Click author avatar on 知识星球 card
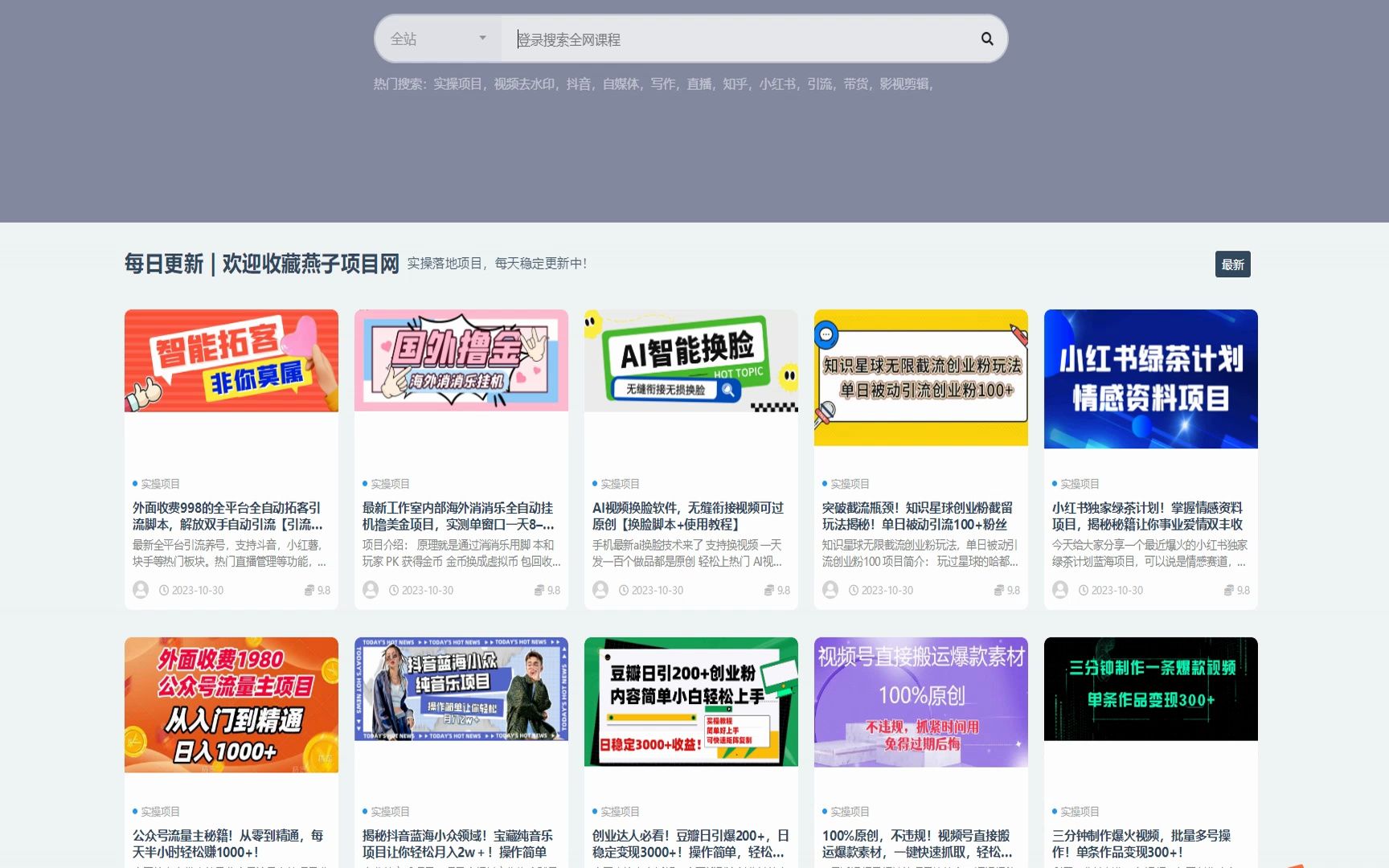 pos(830,590)
